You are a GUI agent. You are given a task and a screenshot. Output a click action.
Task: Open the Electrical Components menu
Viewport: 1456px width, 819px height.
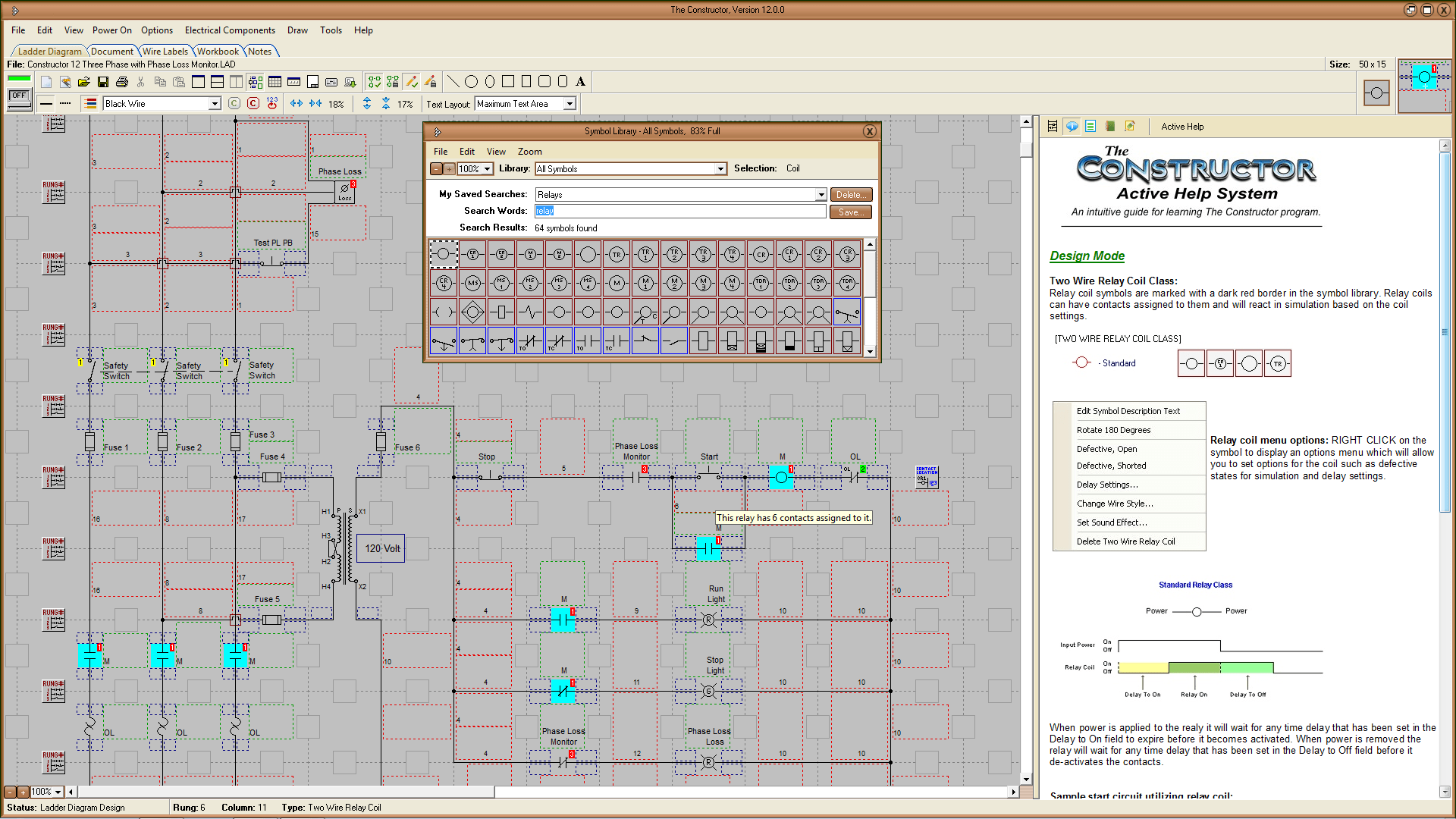230,30
